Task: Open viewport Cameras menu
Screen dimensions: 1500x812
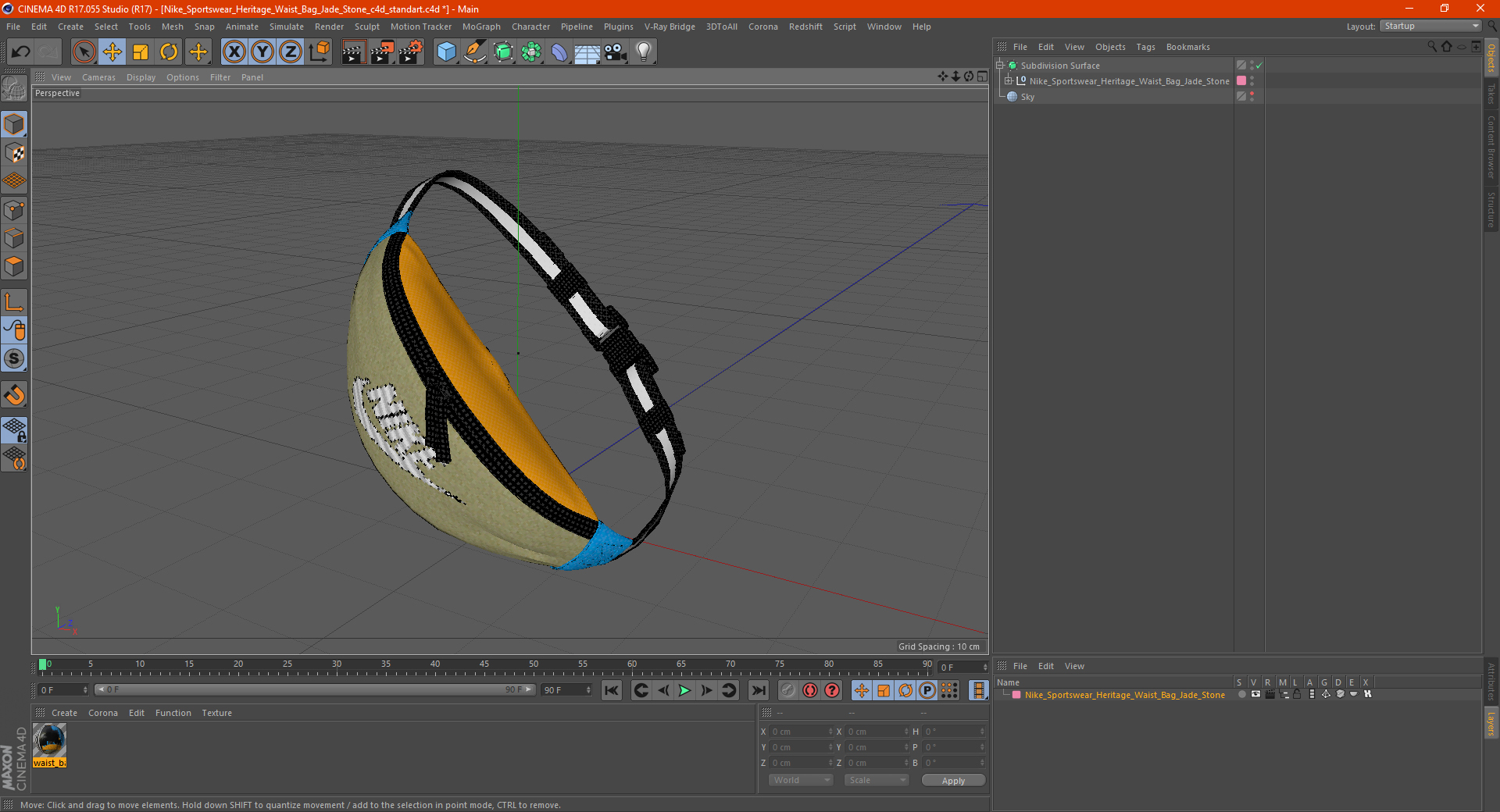Action: [98, 77]
